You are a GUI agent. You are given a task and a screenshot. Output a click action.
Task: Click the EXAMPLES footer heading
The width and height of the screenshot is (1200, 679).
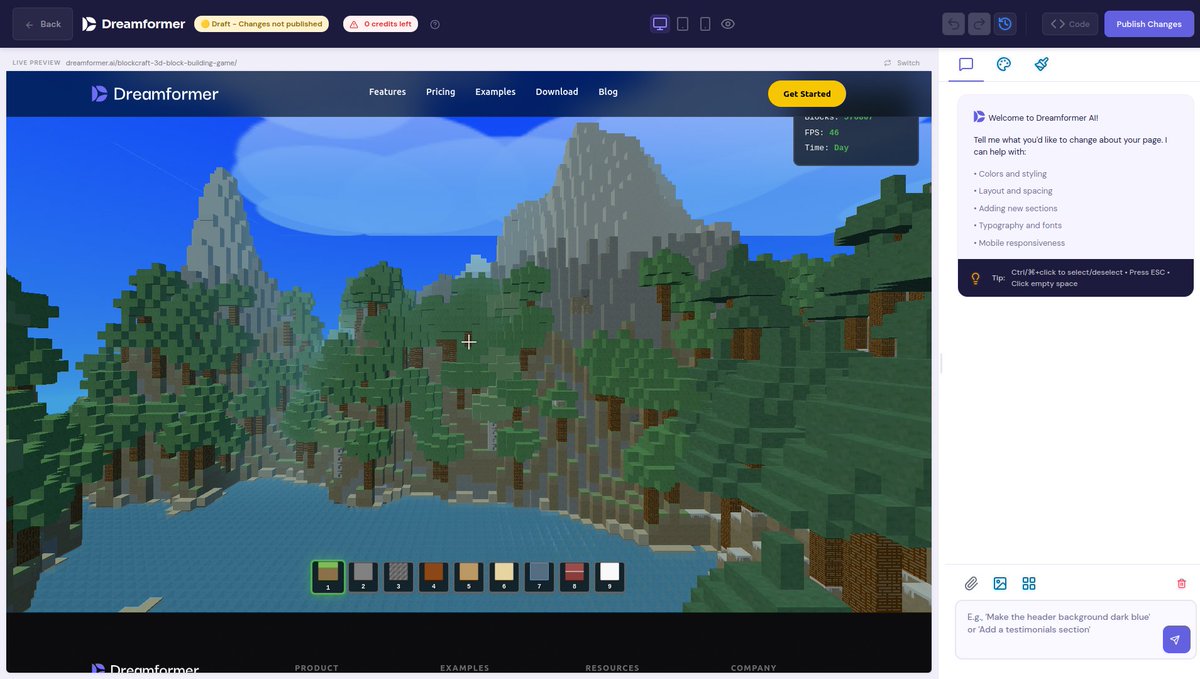(465, 668)
